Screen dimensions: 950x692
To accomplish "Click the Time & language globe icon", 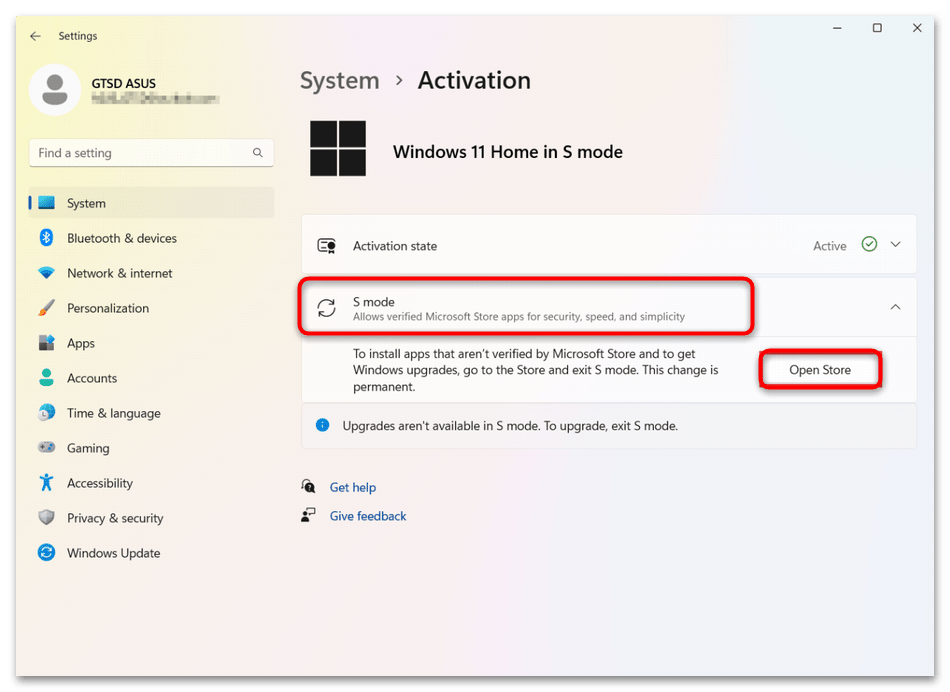I will pyautogui.click(x=47, y=413).
